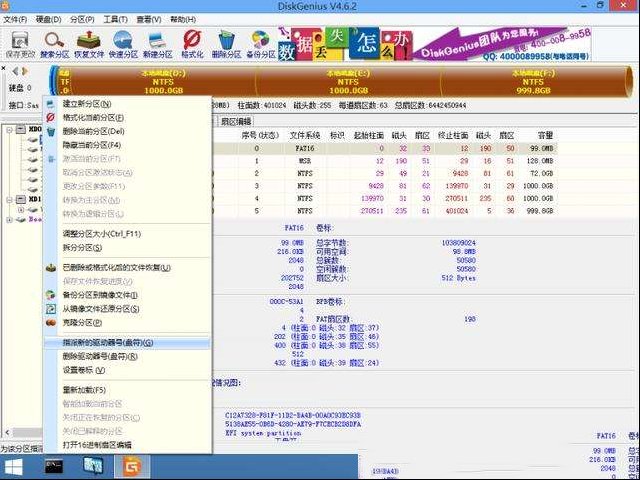Open the Windows Start button

coord(13,467)
